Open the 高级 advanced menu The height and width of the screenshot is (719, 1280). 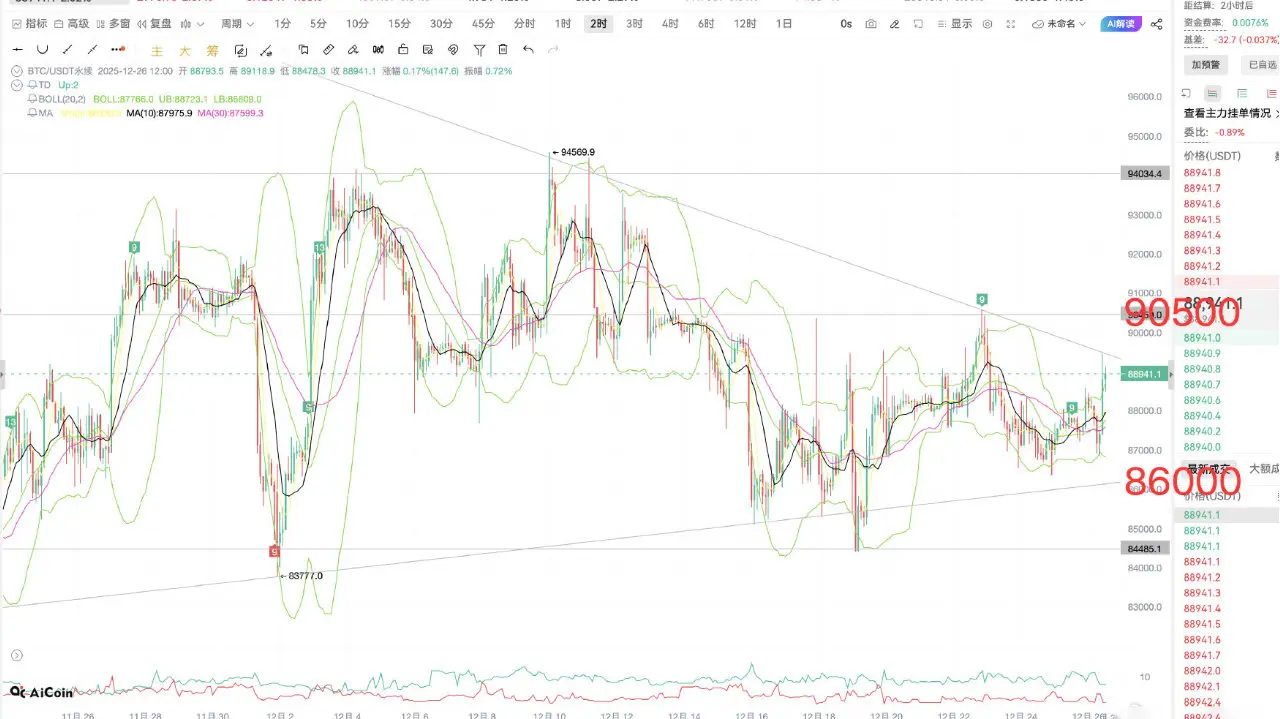click(x=72, y=24)
